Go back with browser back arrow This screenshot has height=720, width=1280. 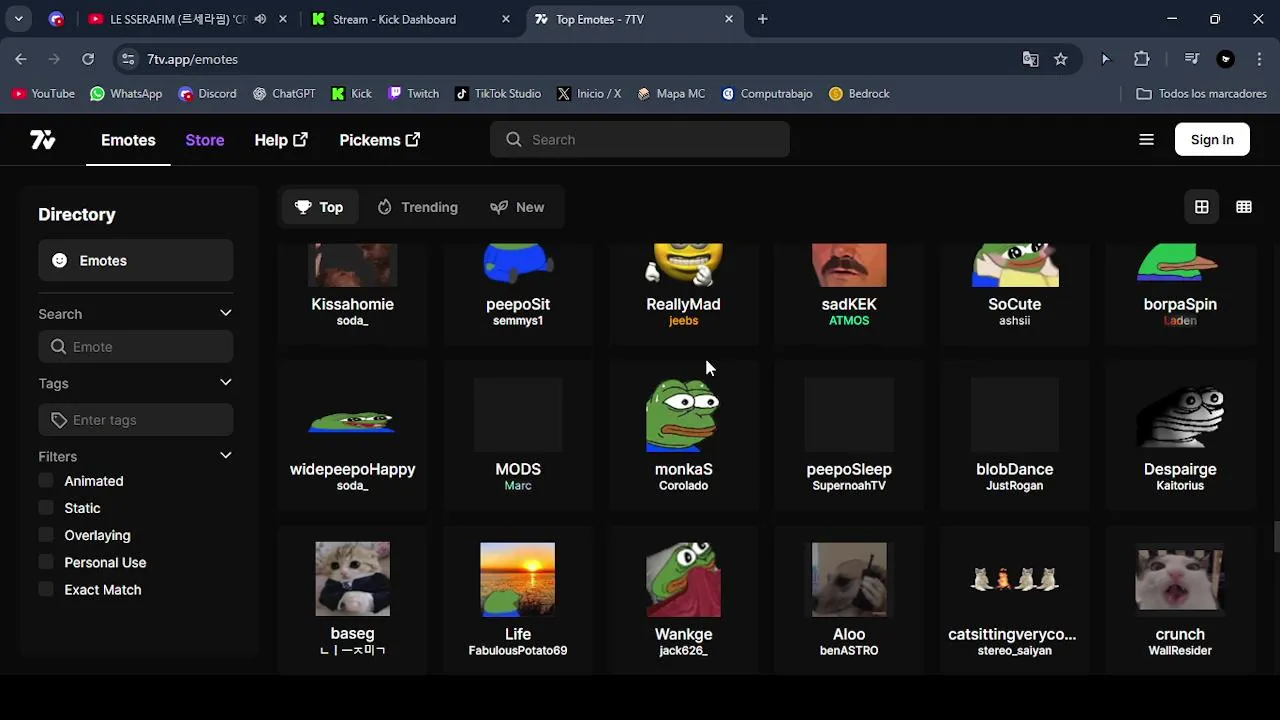pyautogui.click(x=21, y=59)
